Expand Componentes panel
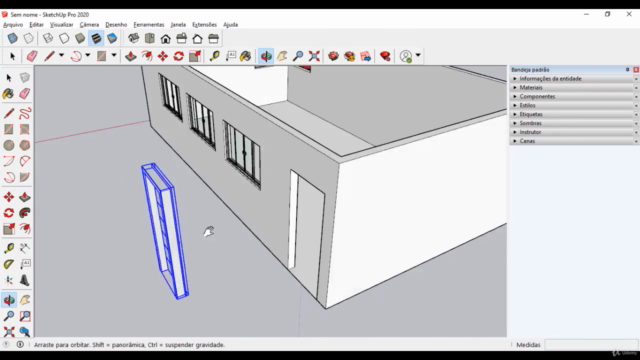Screen dimensions: 640x360 tap(573, 96)
